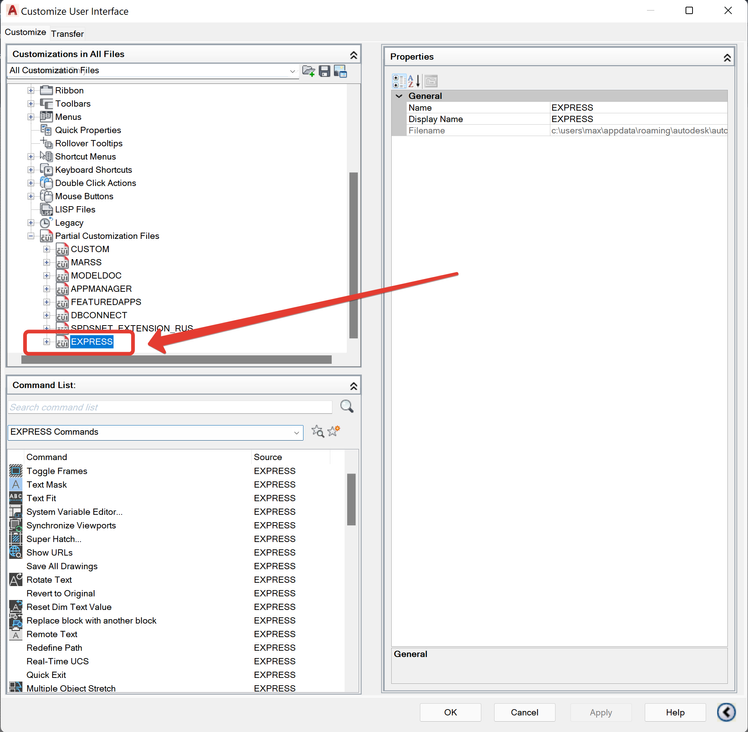Select the Quick Exit command
The height and width of the screenshot is (732, 748).
click(46, 675)
